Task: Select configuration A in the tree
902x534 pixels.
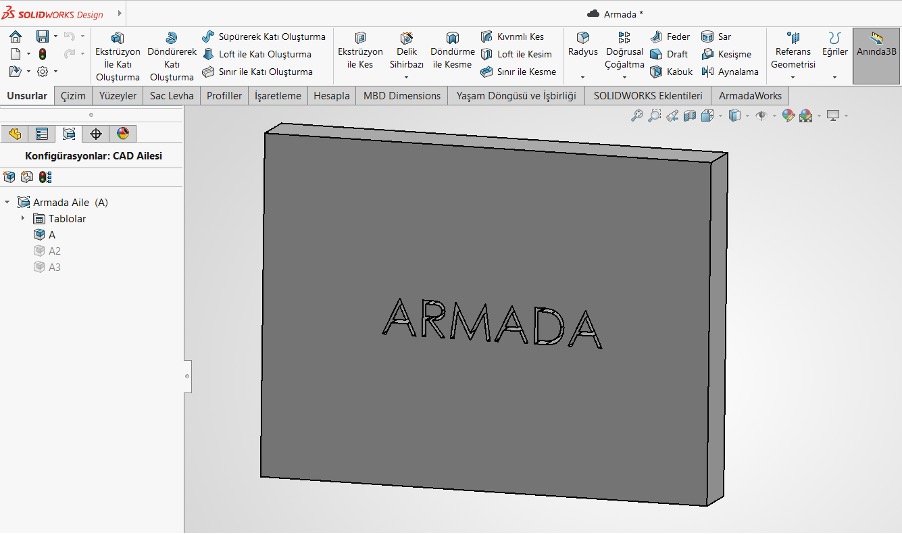Action: [45, 235]
